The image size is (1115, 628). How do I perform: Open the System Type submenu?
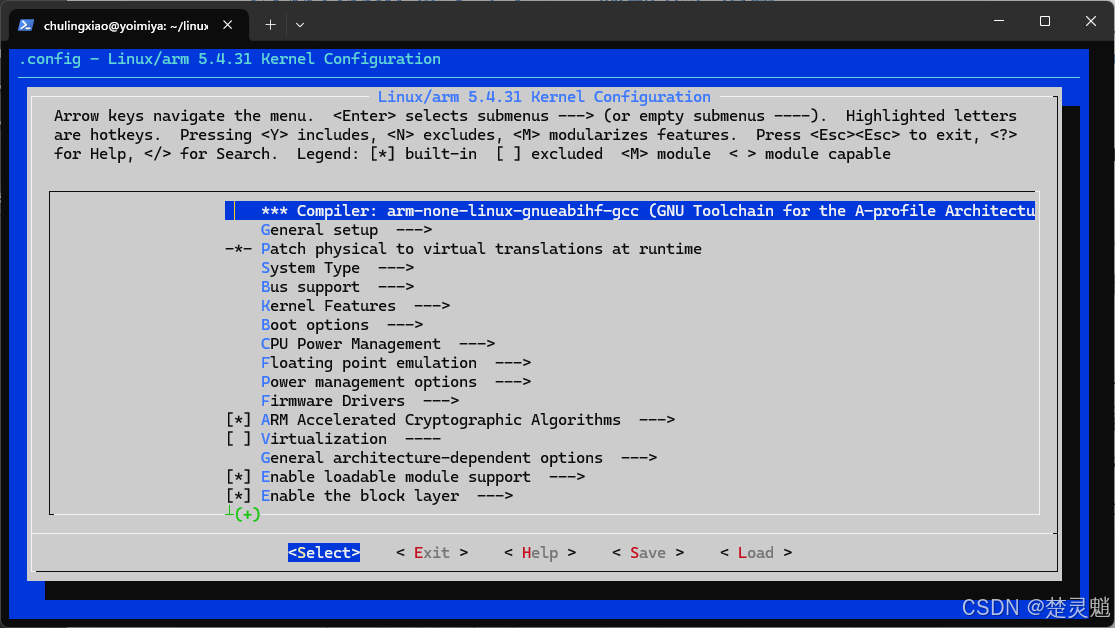point(337,268)
